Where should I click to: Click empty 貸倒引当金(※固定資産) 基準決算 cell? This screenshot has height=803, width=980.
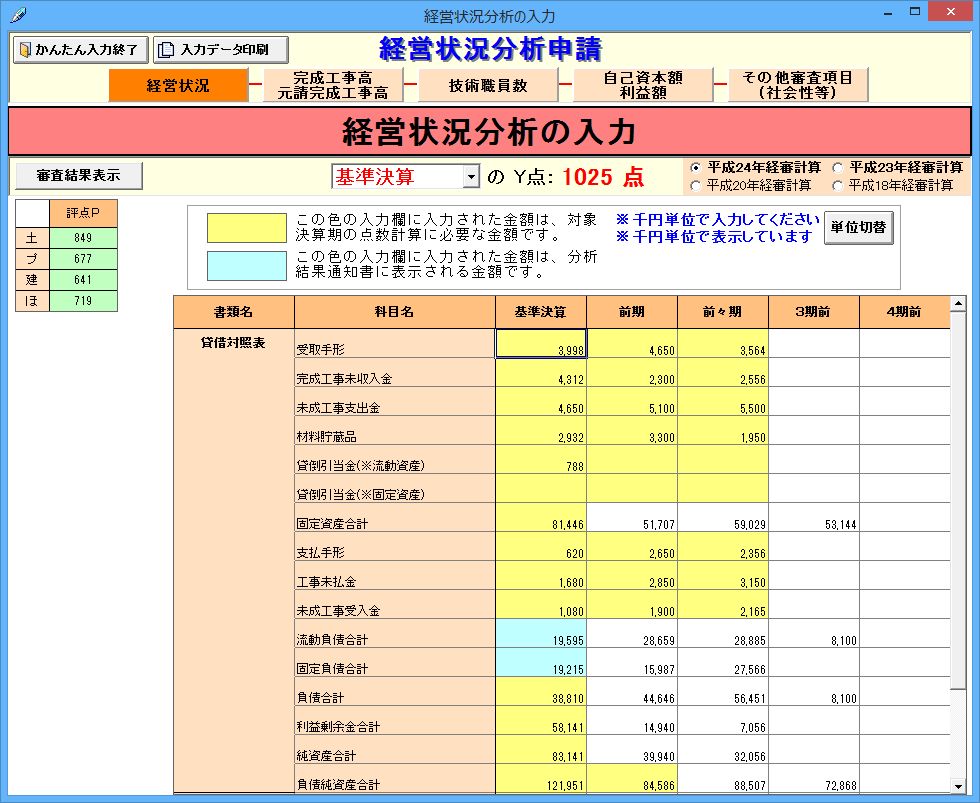(x=541, y=489)
